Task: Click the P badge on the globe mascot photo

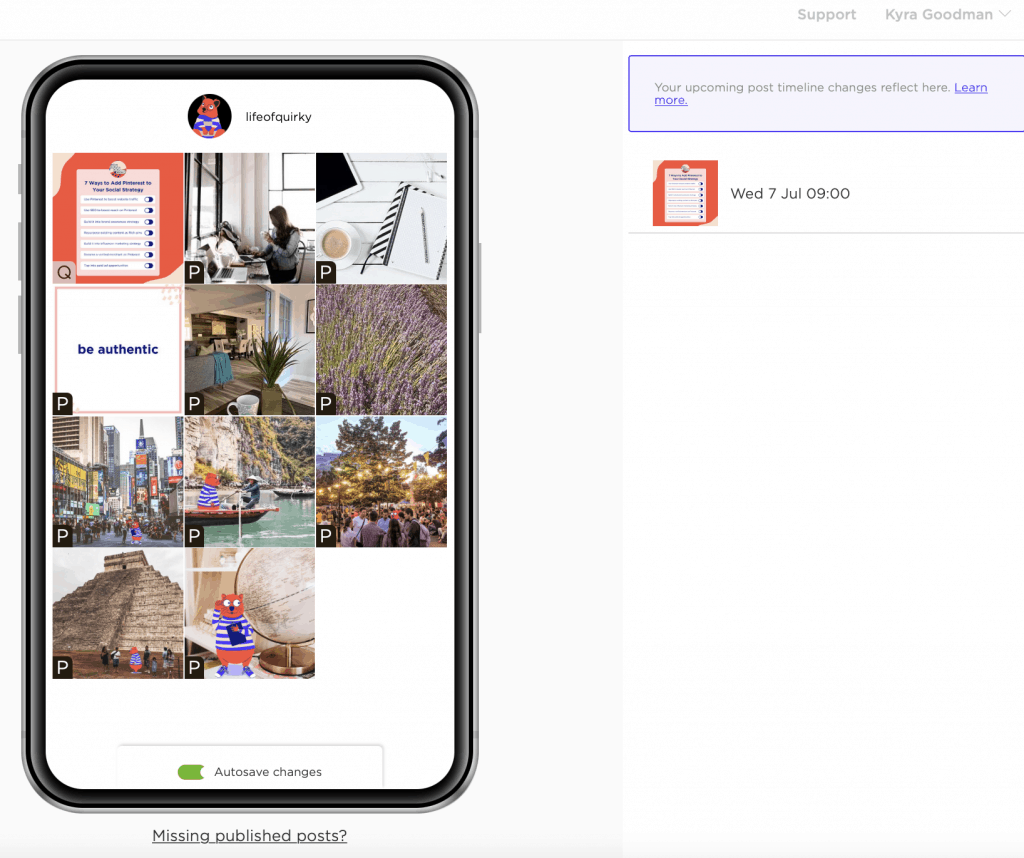Action: (194, 667)
